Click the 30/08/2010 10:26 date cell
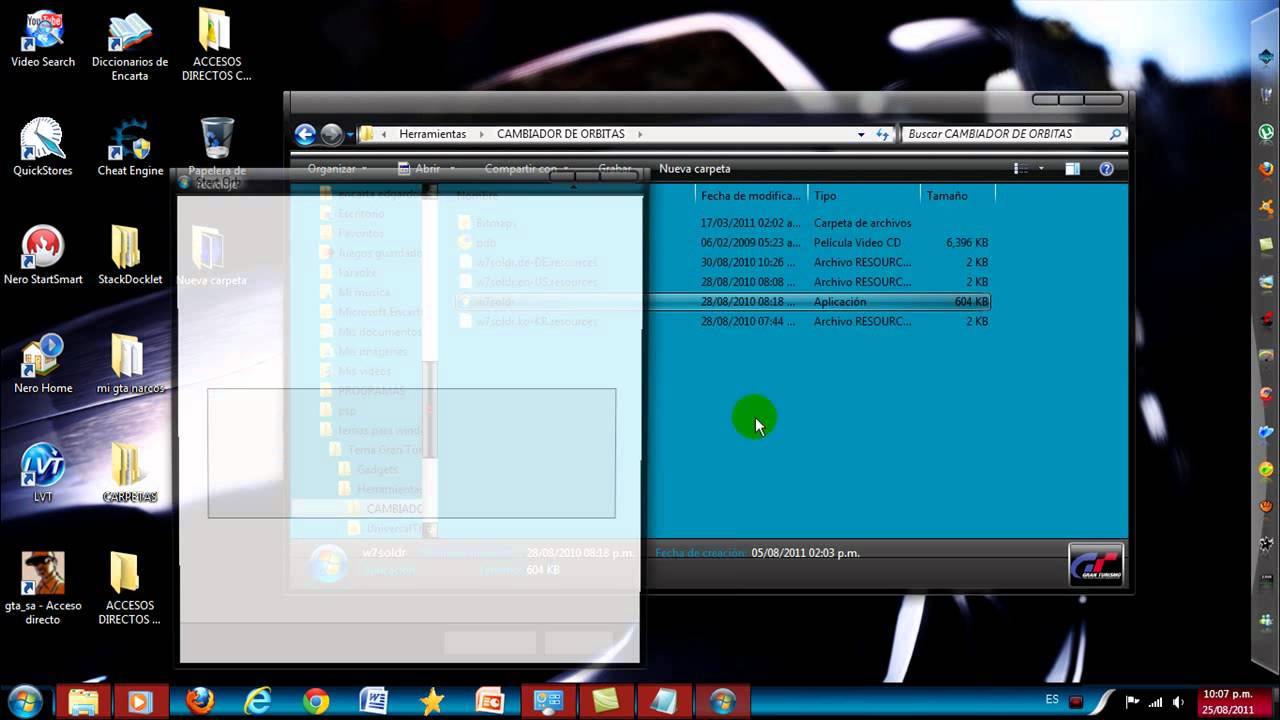The width and height of the screenshot is (1280, 720). 750,262
